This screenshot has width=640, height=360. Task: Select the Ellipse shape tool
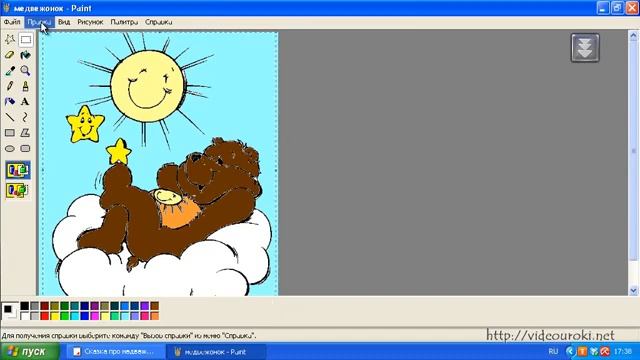coord(10,149)
